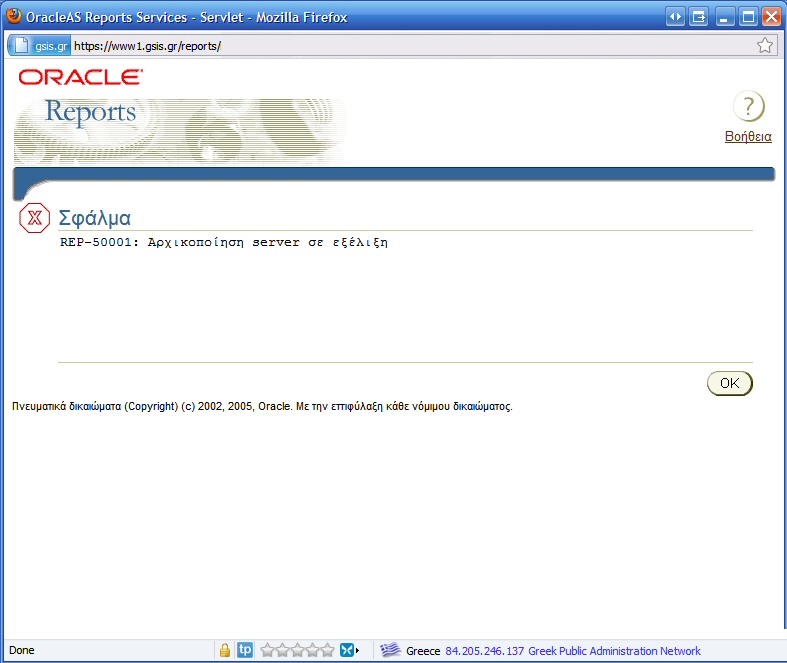The image size is (787, 663).
Task: Select the URL address field
Action: tap(412, 46)
